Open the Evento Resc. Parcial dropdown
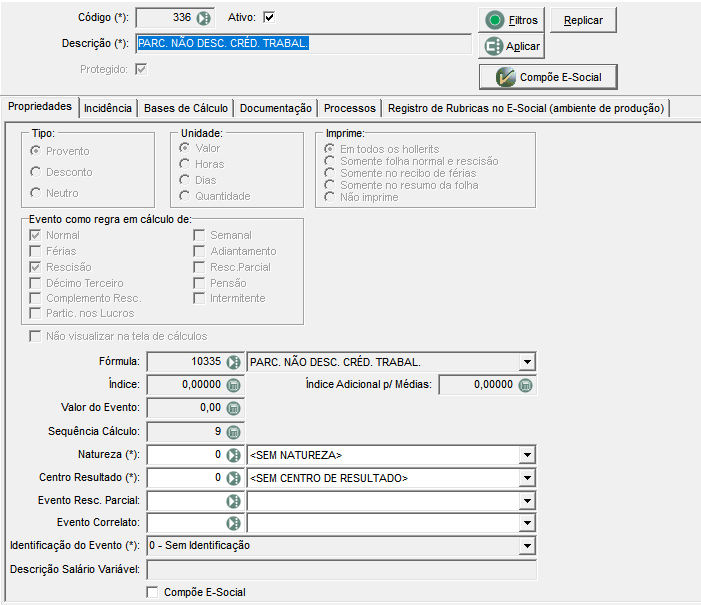This screenshot has width=701, height=605. [x=527, y=501]
